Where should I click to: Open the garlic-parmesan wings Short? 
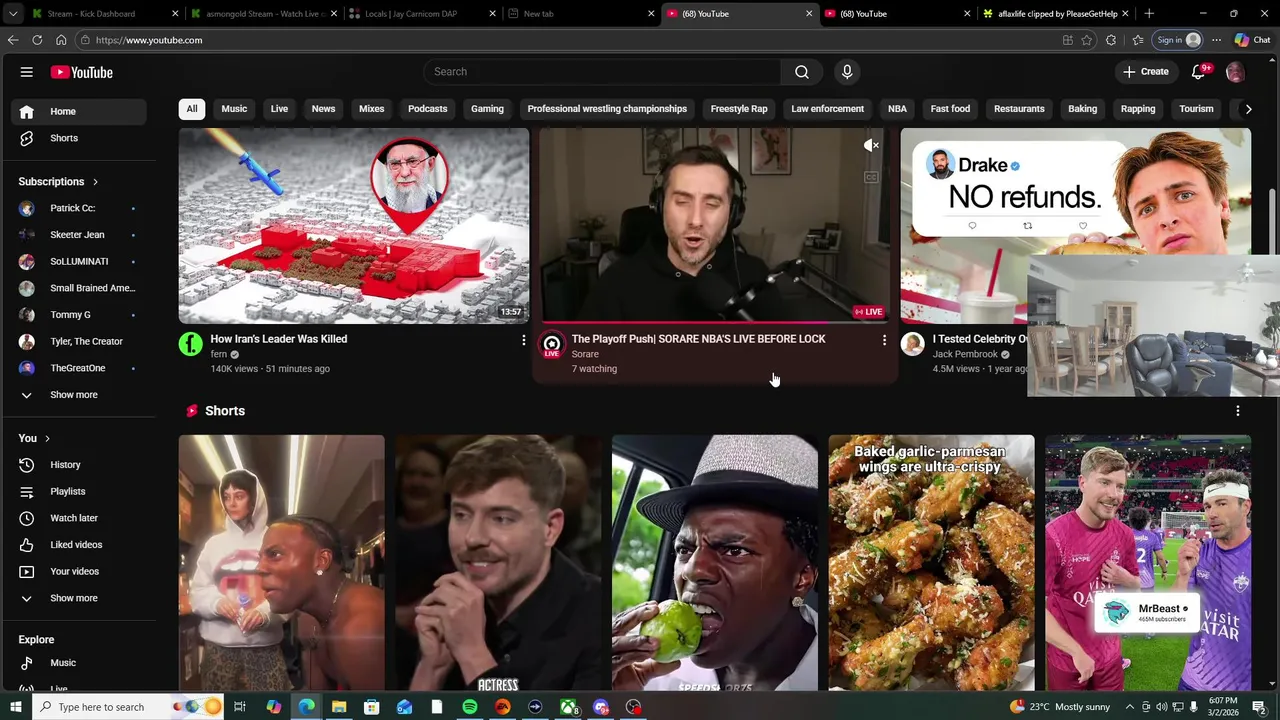point(931,562)
